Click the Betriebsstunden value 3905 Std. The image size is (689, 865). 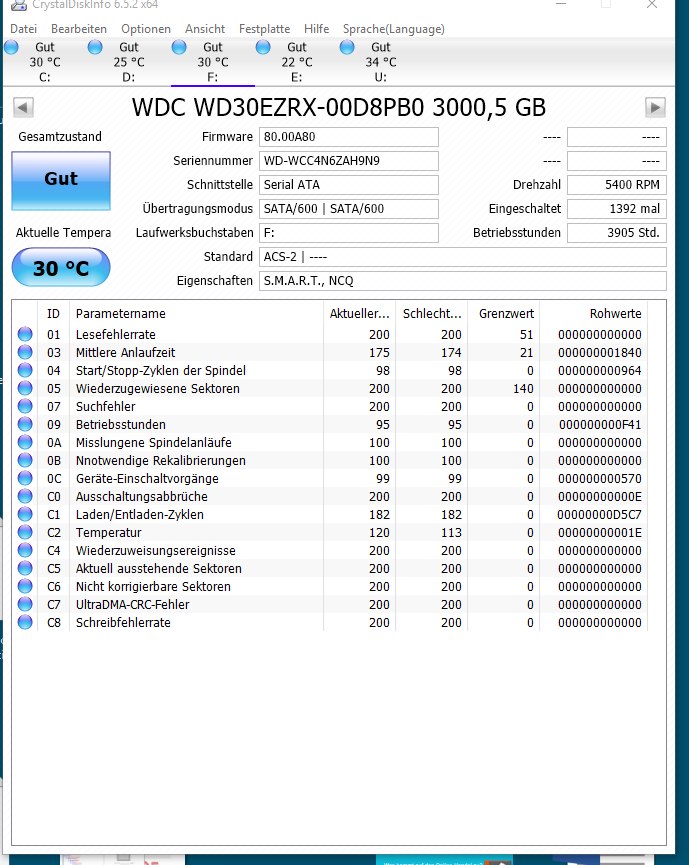(x=617, y=233)
